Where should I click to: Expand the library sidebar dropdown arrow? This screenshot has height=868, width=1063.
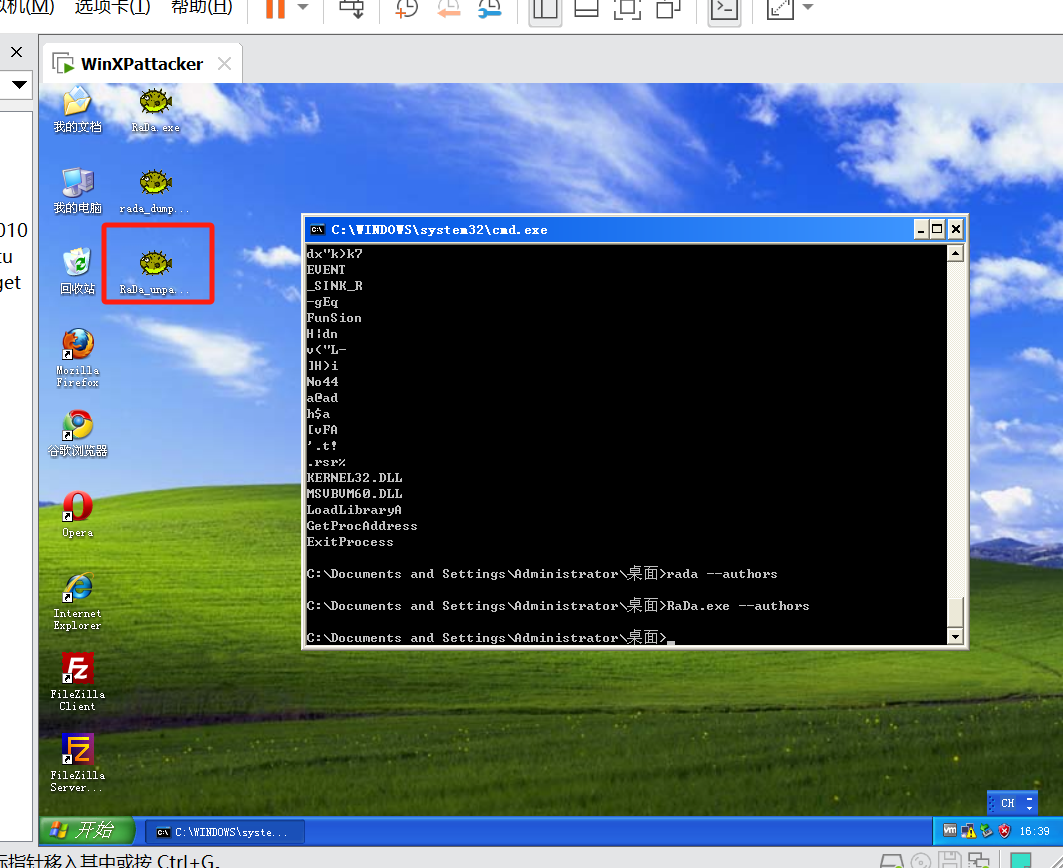[x=19, y=85]
